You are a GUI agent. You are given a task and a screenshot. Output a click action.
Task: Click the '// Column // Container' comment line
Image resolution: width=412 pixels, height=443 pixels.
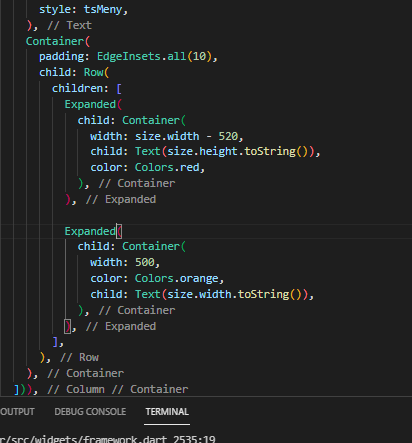pos(117,389)
